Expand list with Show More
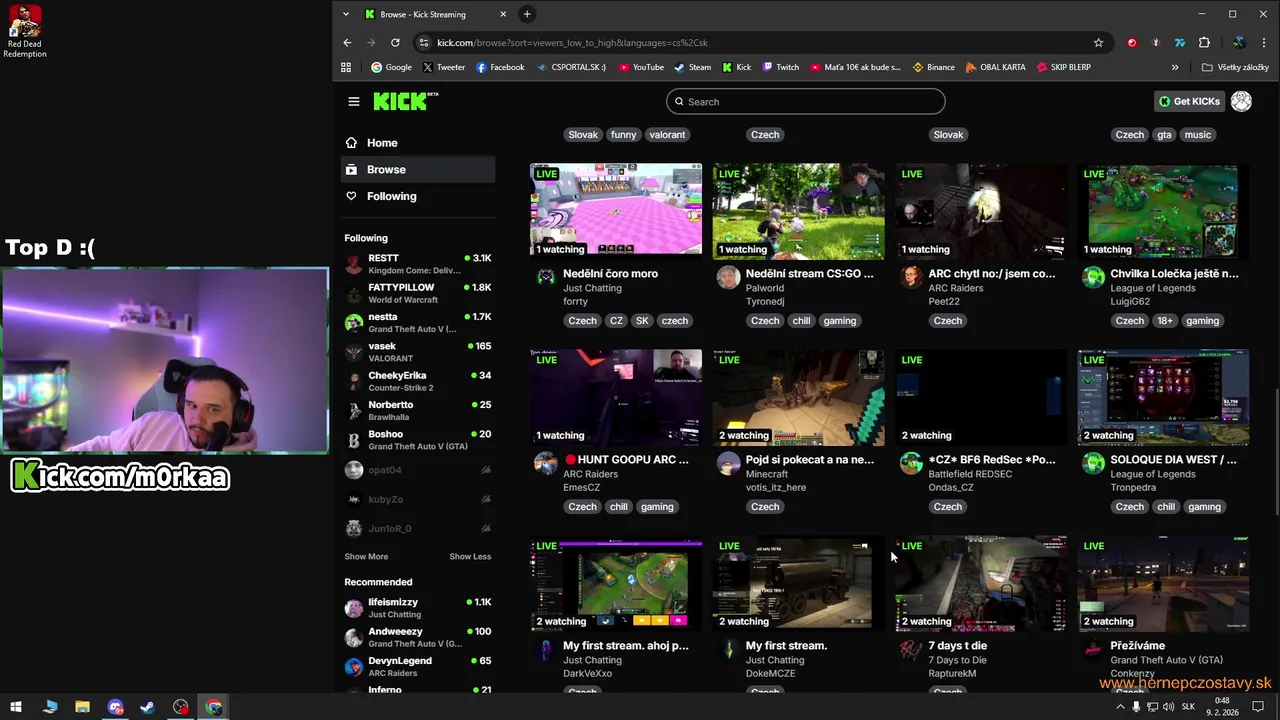This screenshot has height=720, width=1280. point(366,556)
